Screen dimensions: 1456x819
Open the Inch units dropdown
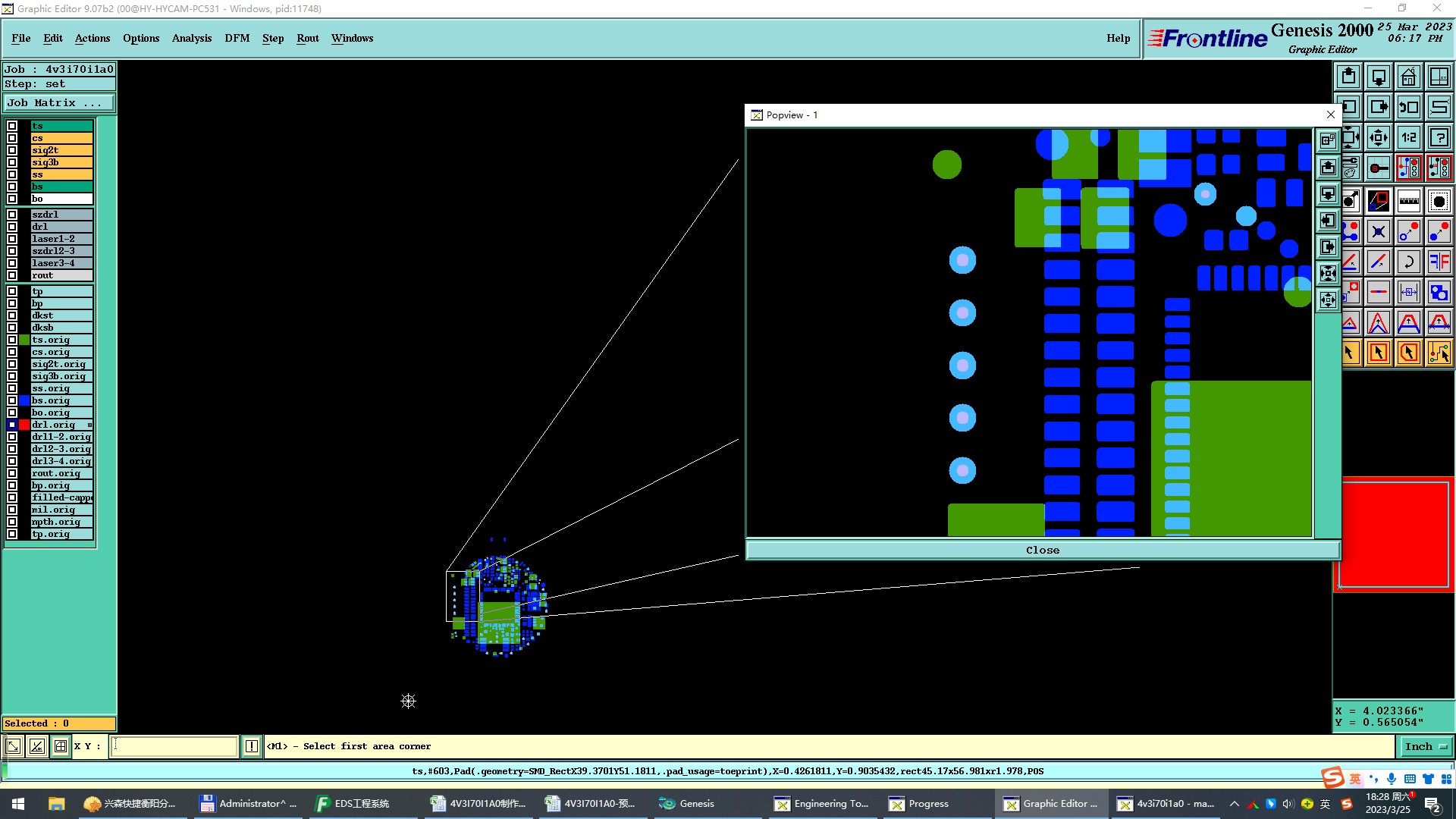point(1425,746)
